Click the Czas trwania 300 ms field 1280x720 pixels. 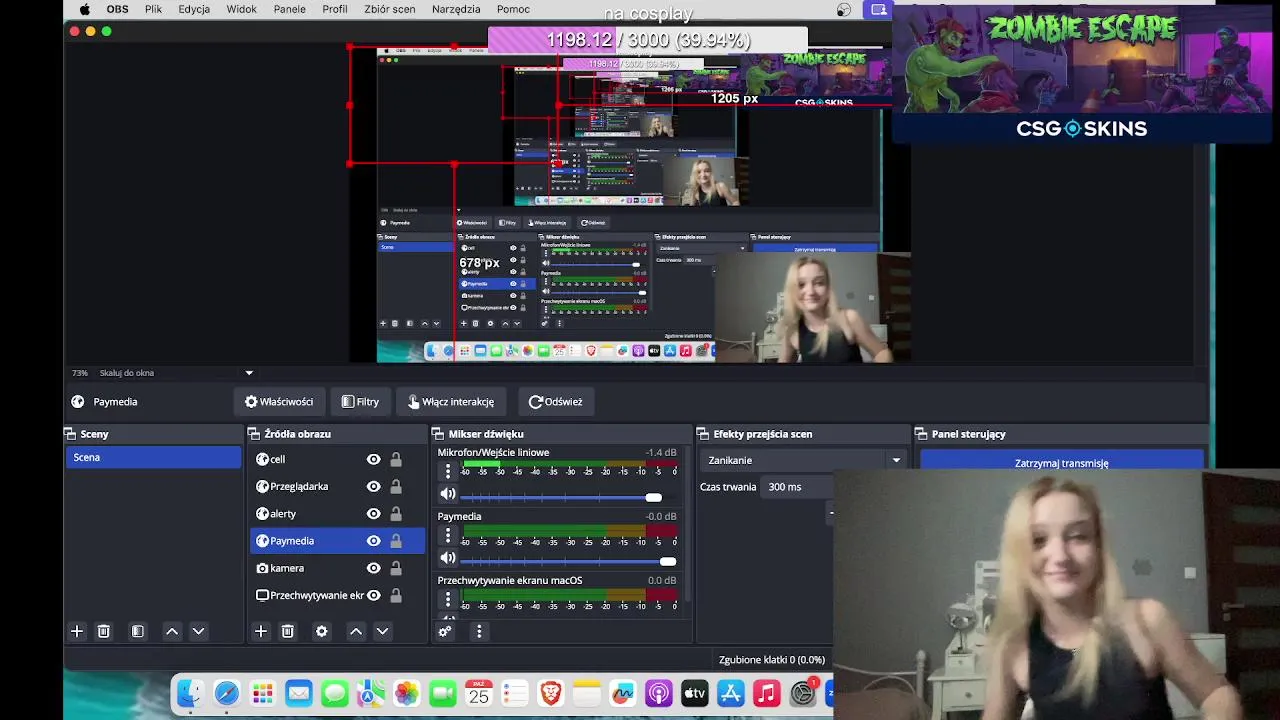coord(797,487)
